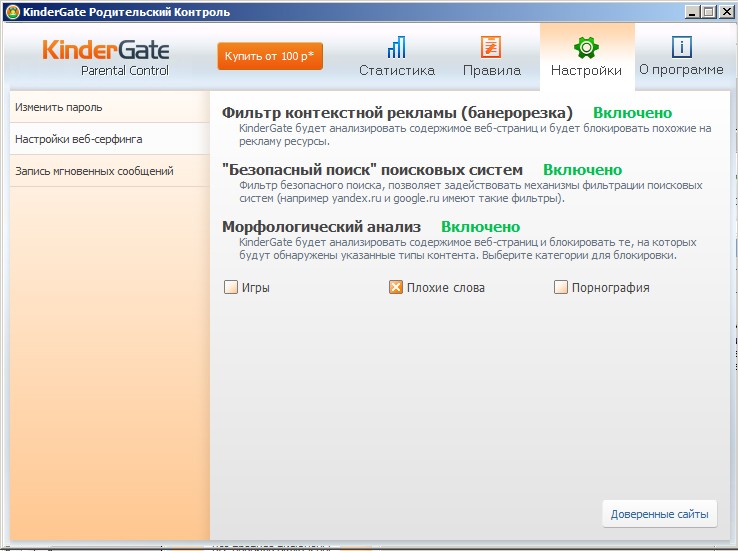738x551 pixels.
Task: Select the green Settings gear icon
Action: [x=586, y=48]
